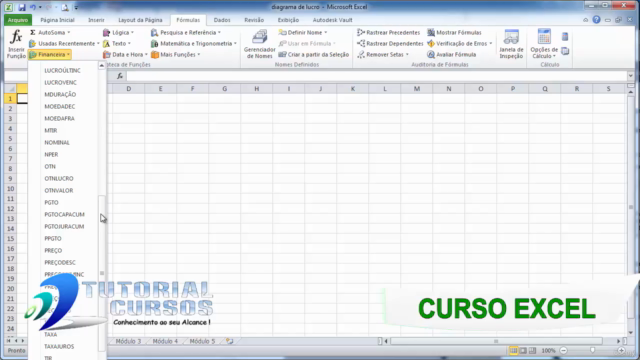Open Opções de Cálculo
Viewport: 640px width, 360px height.
click(x=544, y=44)
